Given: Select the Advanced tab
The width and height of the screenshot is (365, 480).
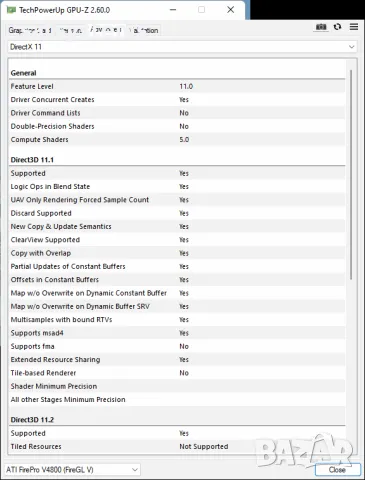Looking at the screenshot, I should tap(107, 30).
